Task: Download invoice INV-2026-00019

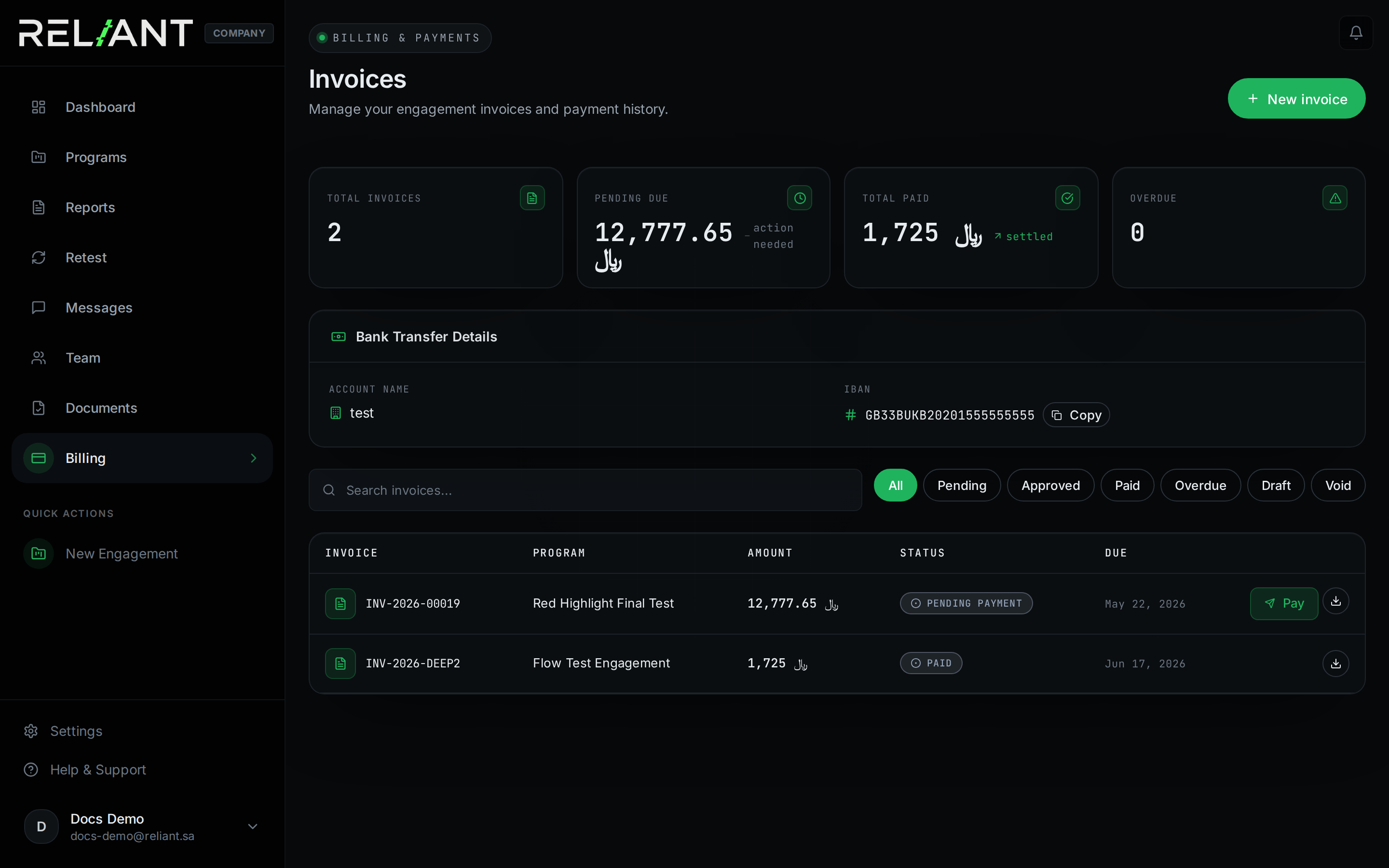Action: tap(1335, 601)
